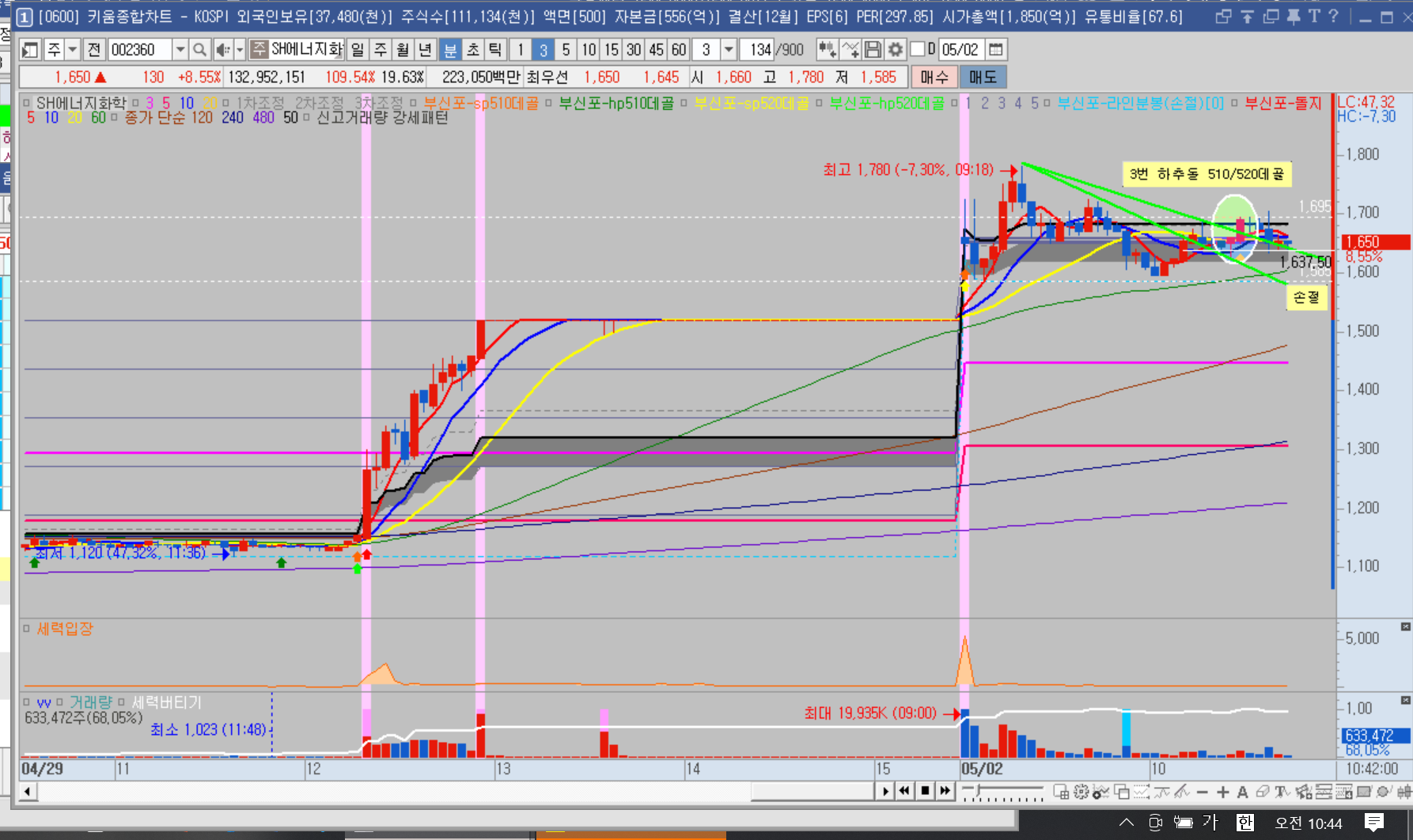This screenshot has width=1413, height=840.
Task: Click the stop button in chart playback controls
Action: (925, 792)
